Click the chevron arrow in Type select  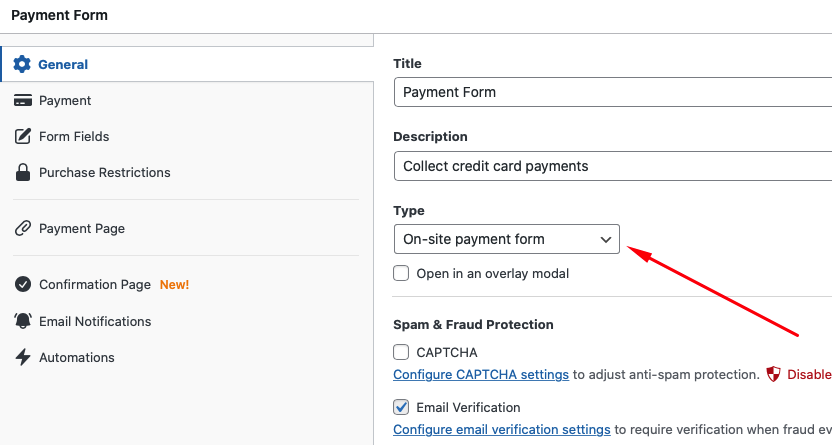[605, 240]
